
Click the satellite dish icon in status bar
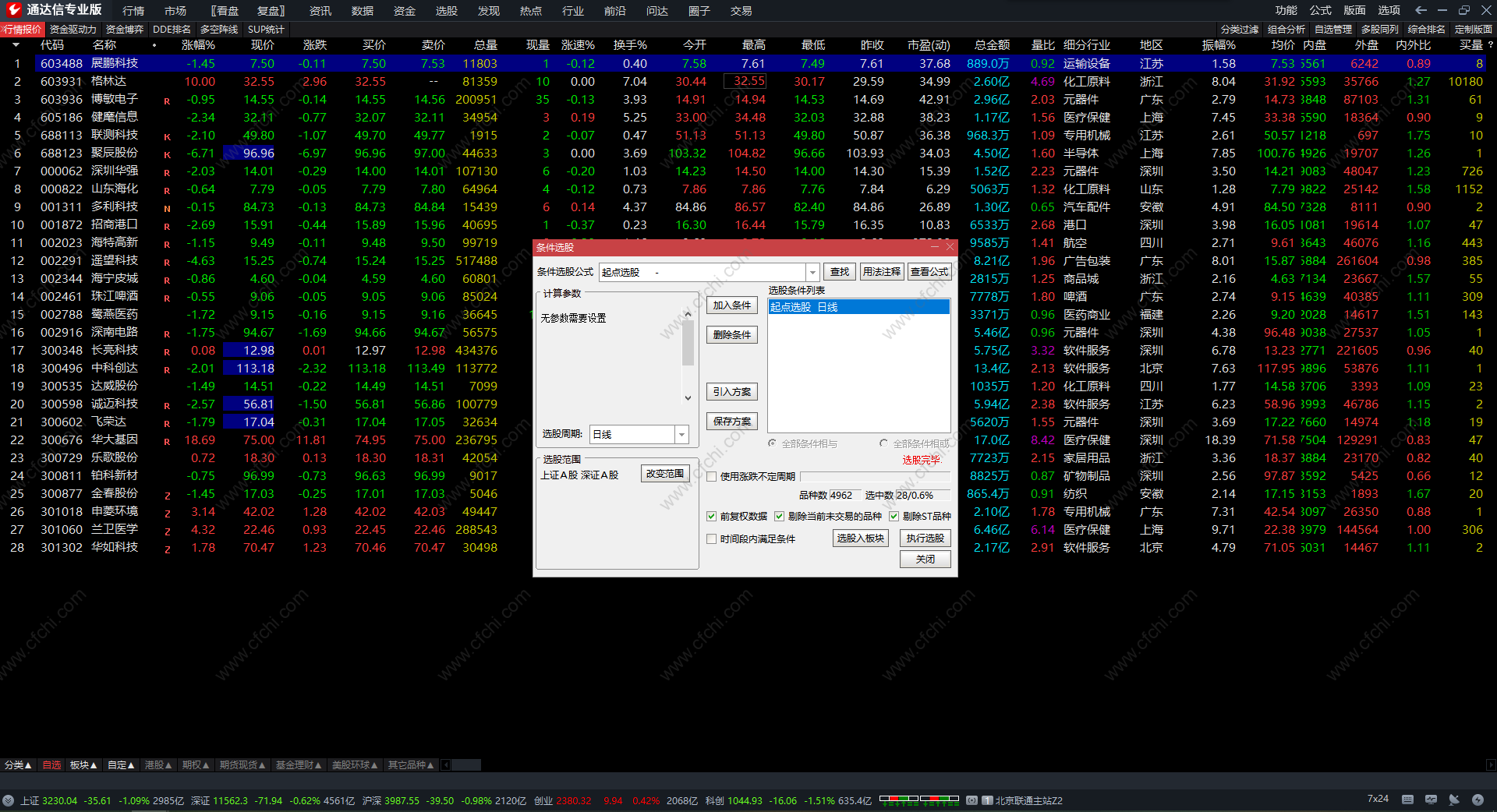pos(1454,800)
